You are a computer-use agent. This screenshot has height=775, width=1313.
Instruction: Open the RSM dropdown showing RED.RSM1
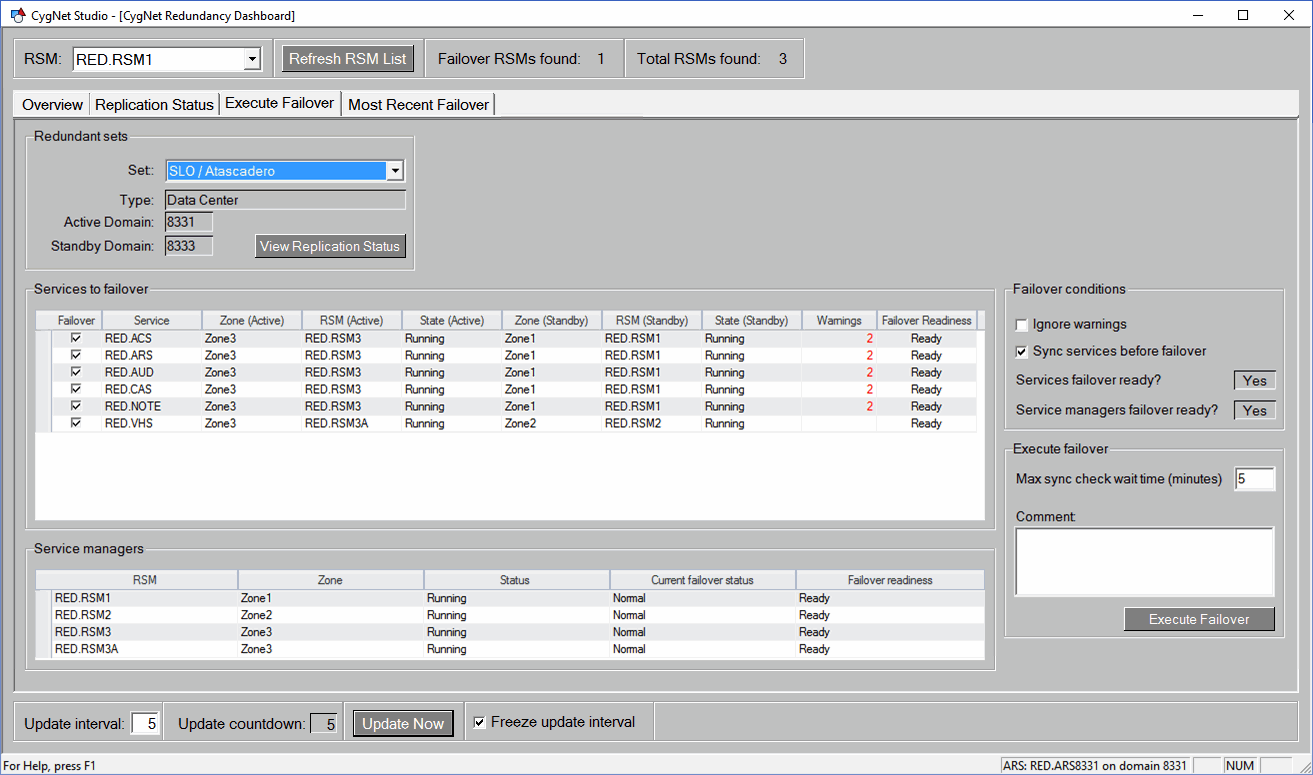click(167, 59)
